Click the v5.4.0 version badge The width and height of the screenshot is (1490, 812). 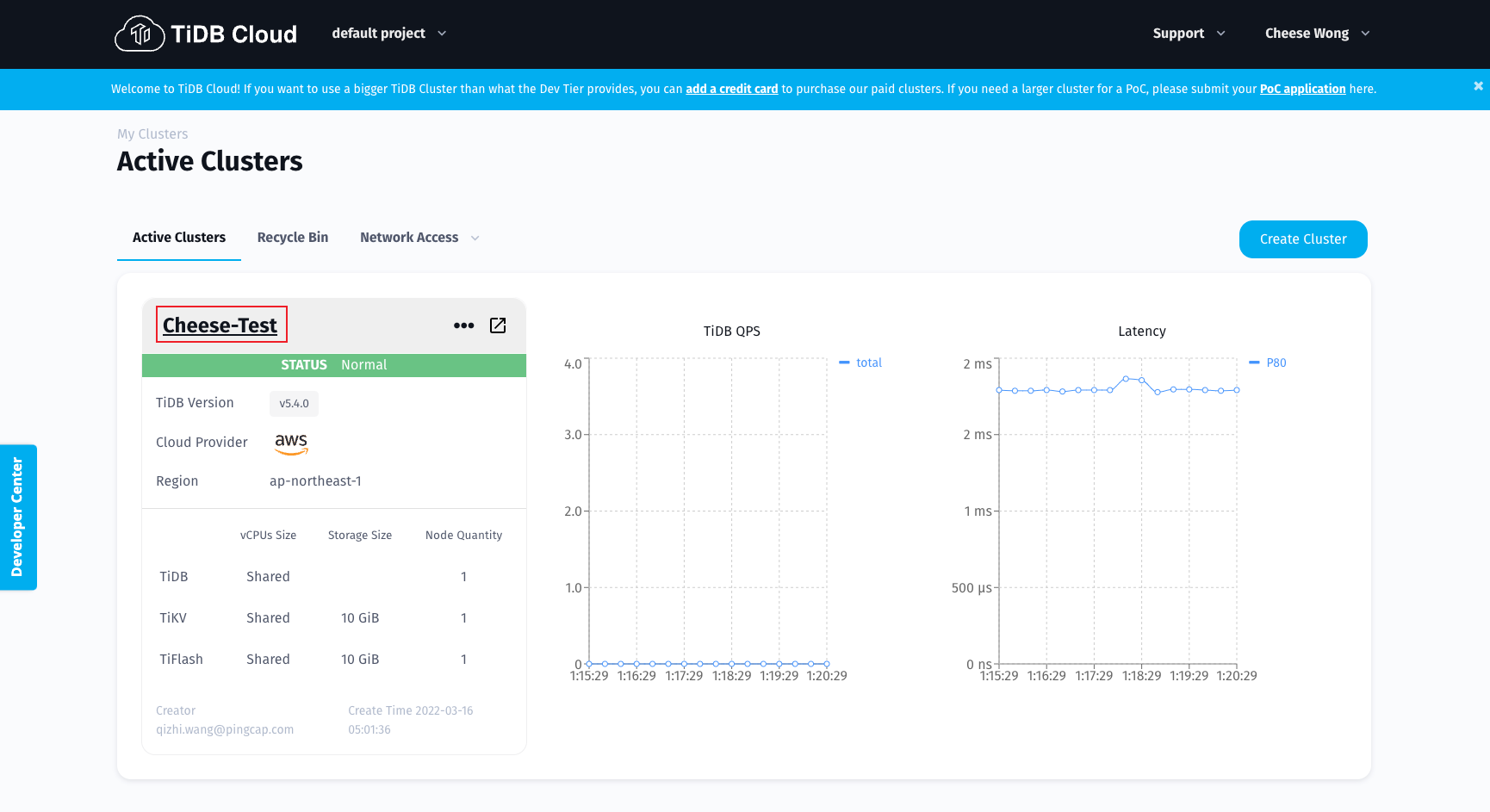294,404
